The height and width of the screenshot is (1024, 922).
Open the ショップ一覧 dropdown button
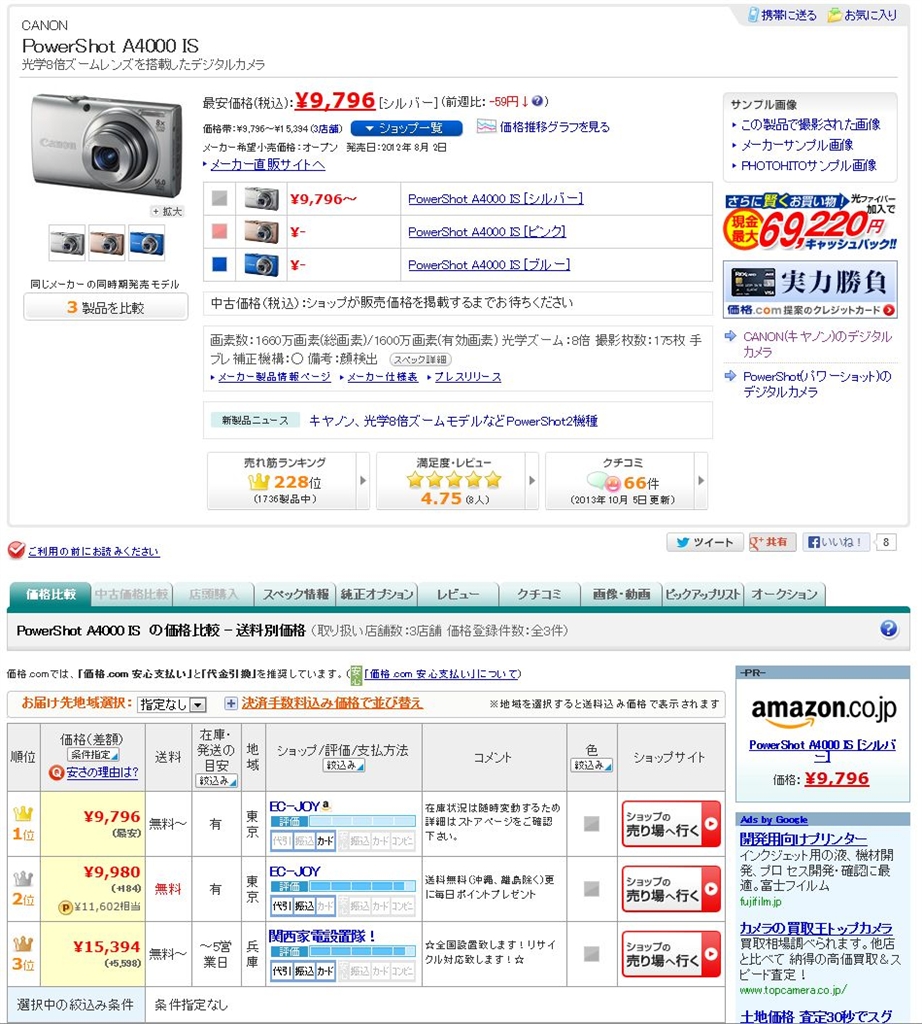click(x=406, y=128)
